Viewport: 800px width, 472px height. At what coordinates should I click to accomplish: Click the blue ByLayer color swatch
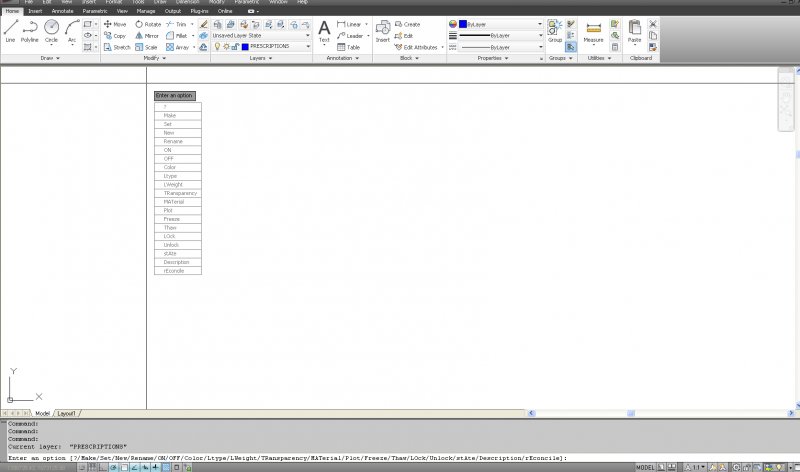(x=463, y=23)
